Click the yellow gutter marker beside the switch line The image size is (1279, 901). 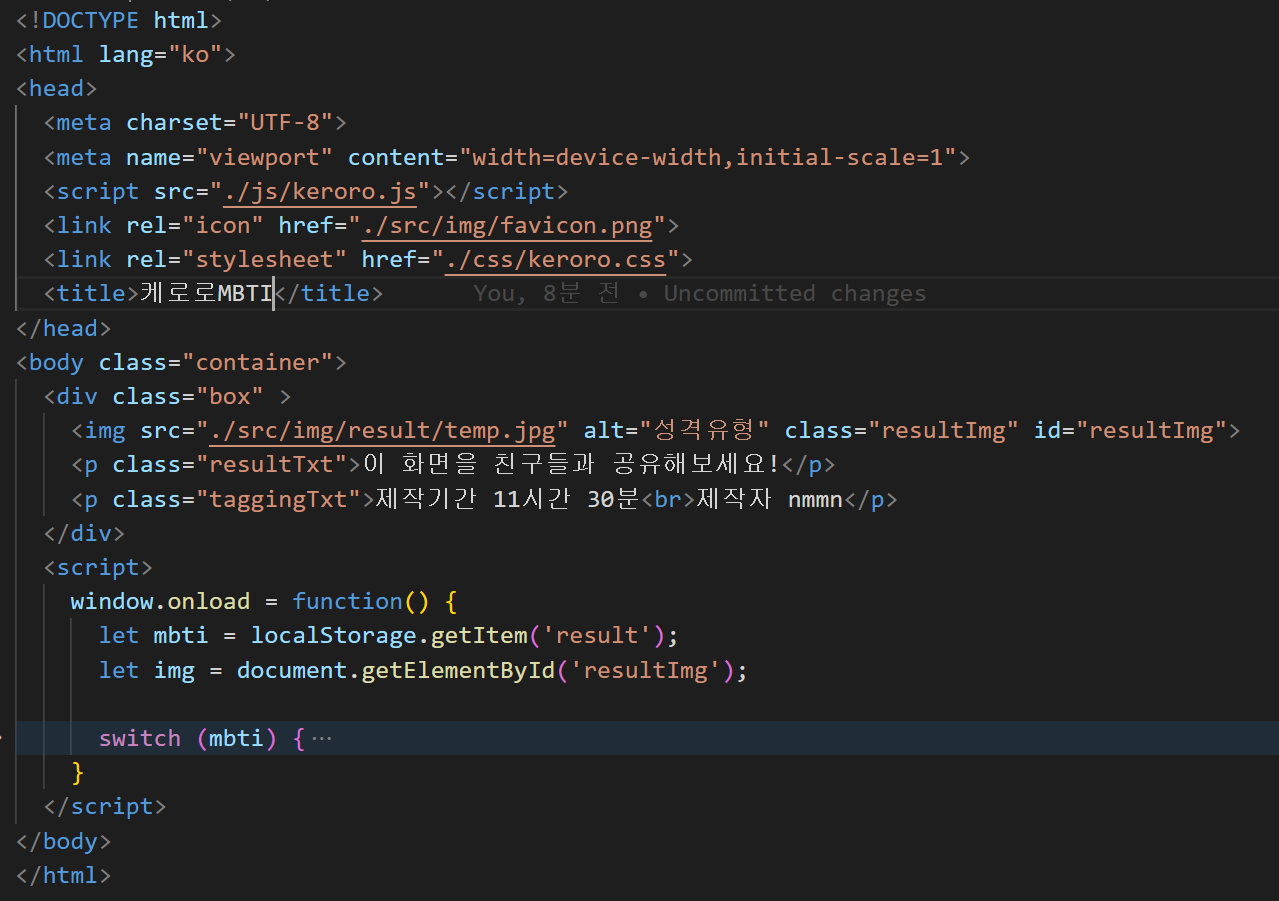[2, 738]
